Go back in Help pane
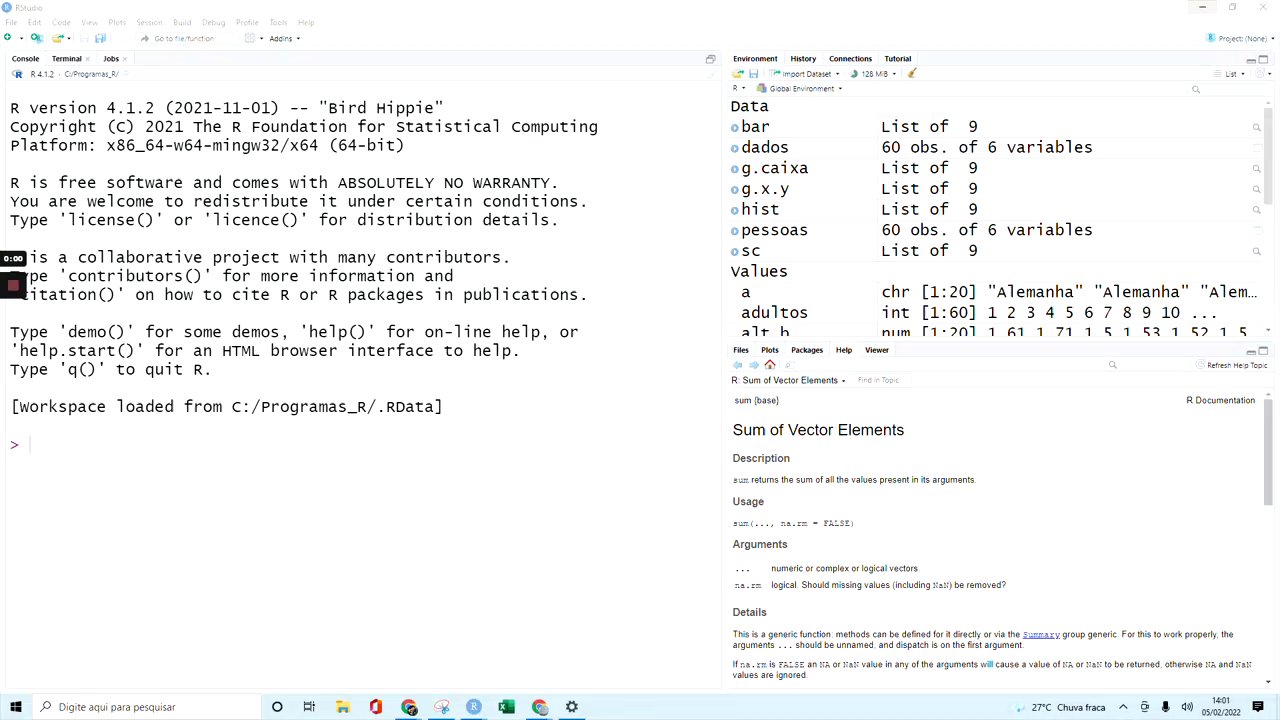 pos(738,365)
